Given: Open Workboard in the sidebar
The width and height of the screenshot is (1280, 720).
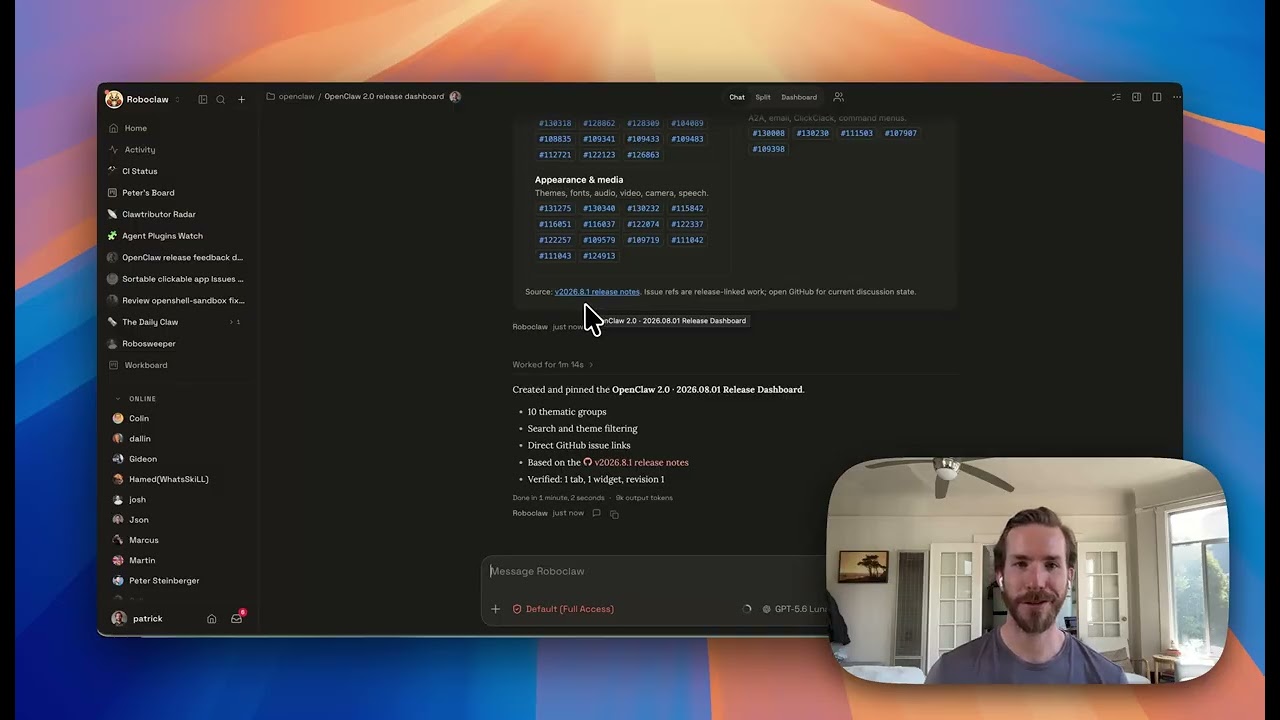Looking at the screenshot, I should click(178, 365).
